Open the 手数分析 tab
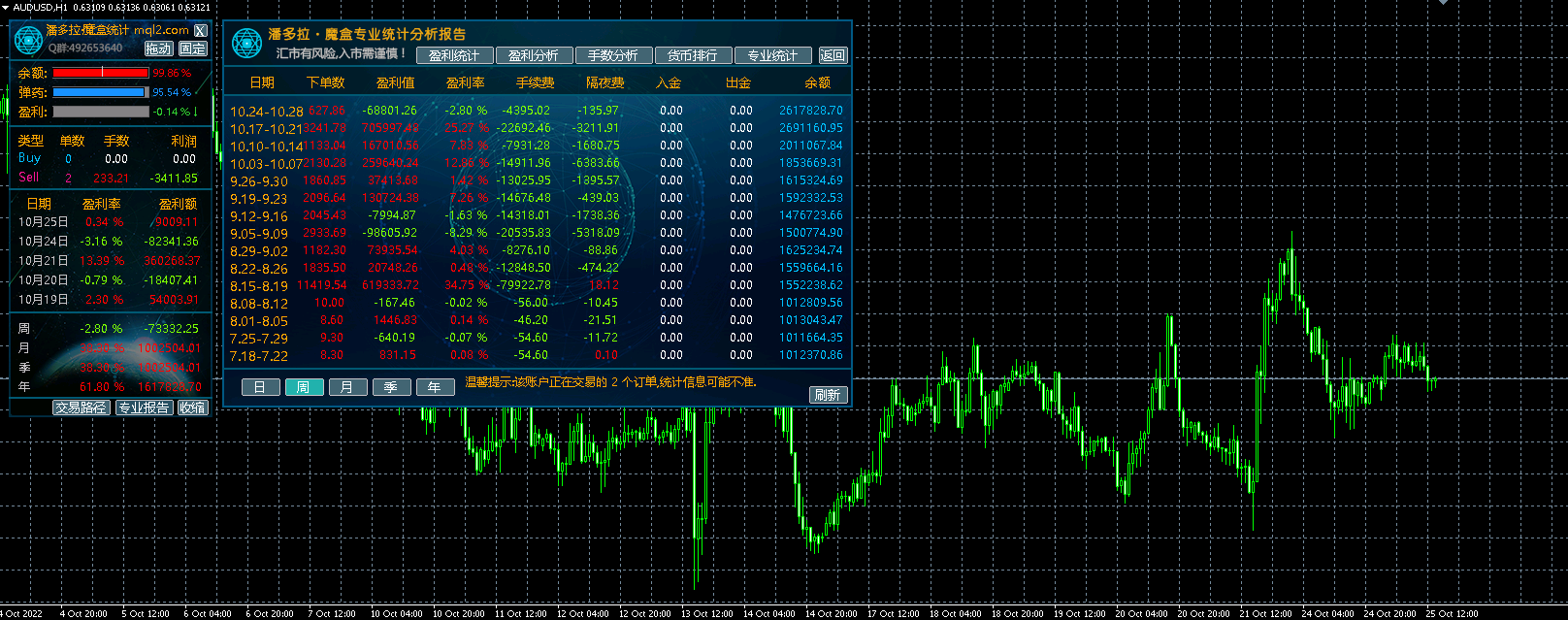 click(613, 55)
